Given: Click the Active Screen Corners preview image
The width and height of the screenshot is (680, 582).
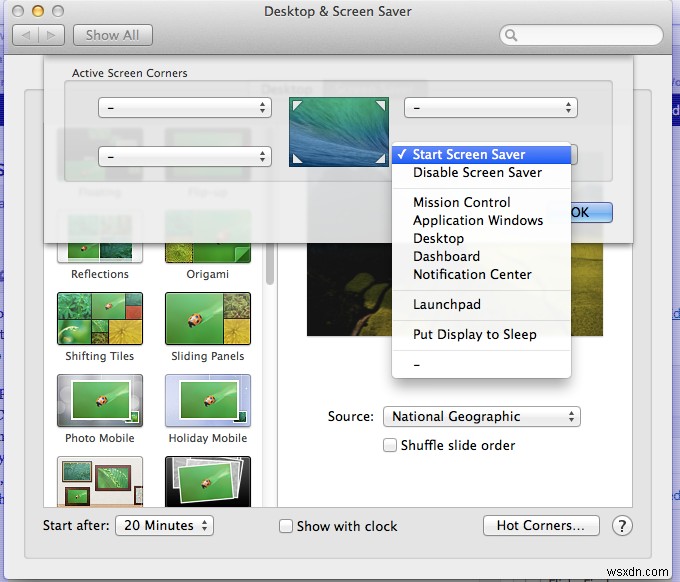Looking at the screenshot, I should click(339, 132).
